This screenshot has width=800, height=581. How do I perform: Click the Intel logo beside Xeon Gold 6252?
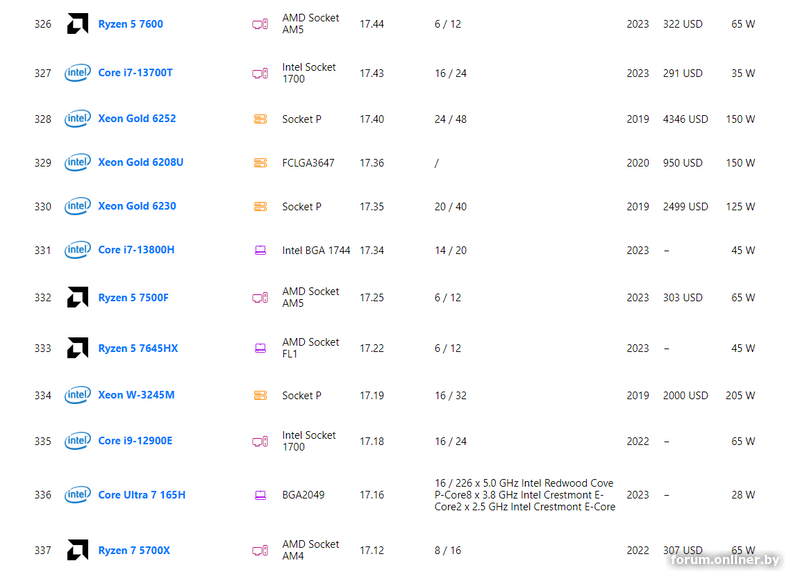[x=78, y=119]
